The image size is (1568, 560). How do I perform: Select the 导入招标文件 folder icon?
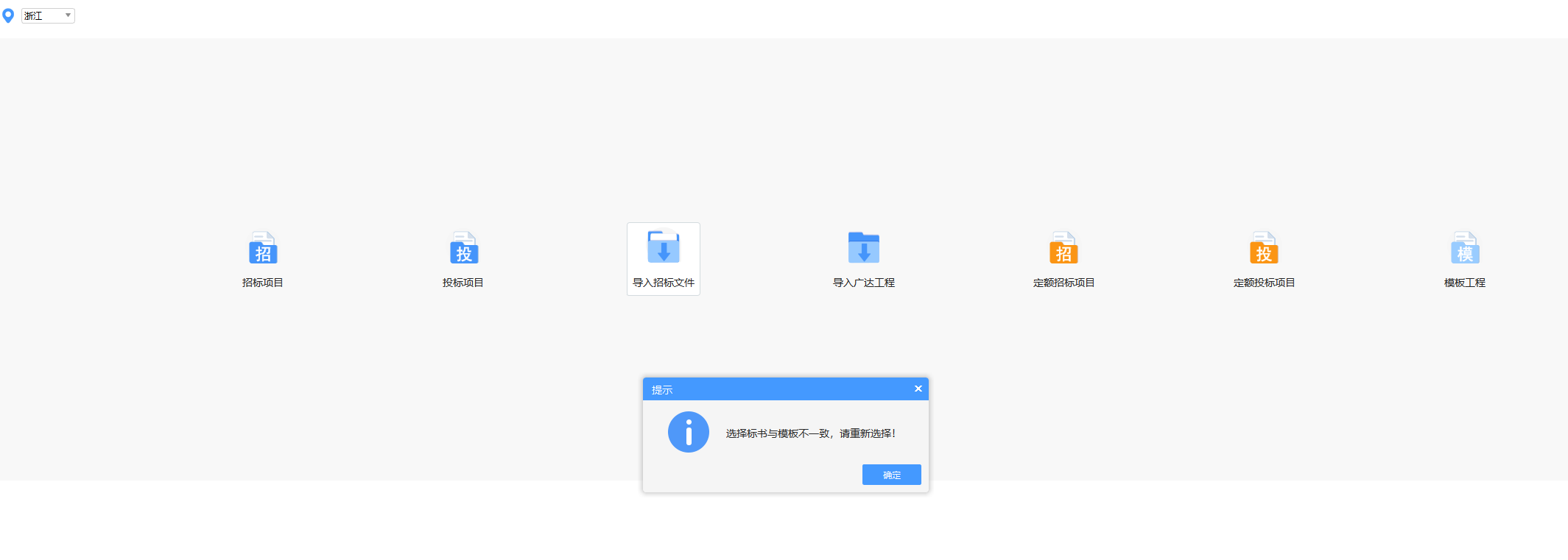664,247
